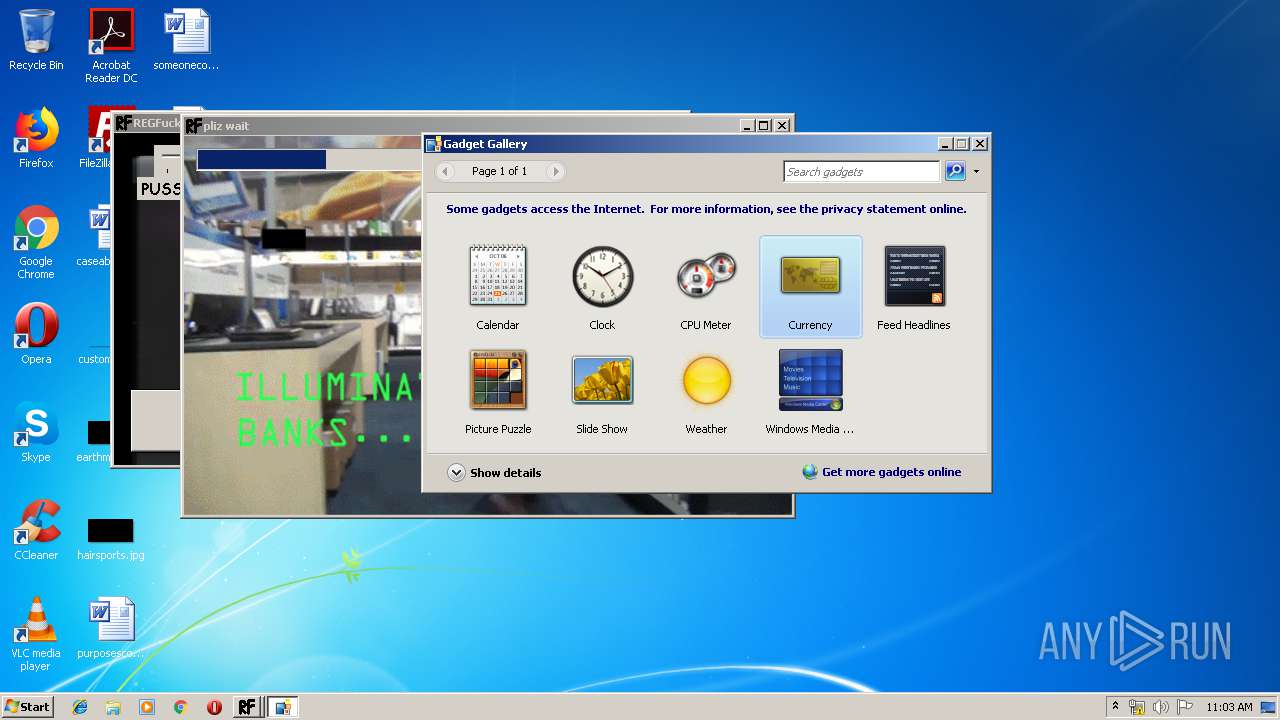Click the 'Page 1 of 1' text
The width and height of the screenshot is (1280, 720).
499,171
